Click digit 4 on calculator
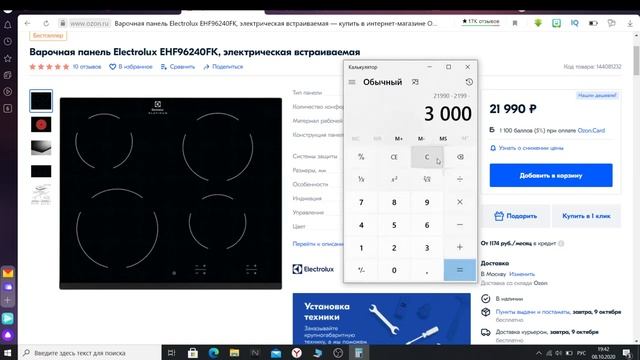Screen dimensions: 640x360 tap(361, 225)
